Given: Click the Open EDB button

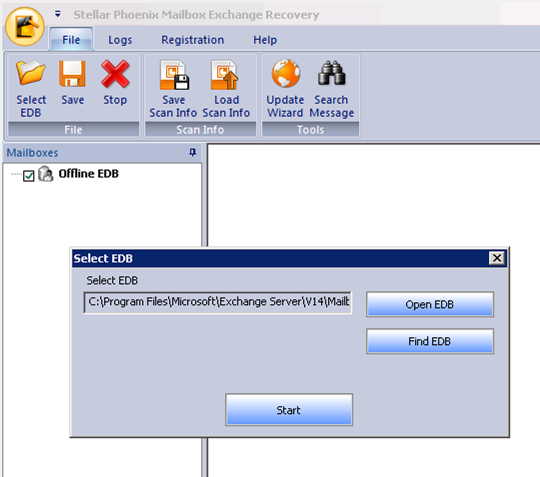Looking at the screenshot, I should tap(430, 304).
